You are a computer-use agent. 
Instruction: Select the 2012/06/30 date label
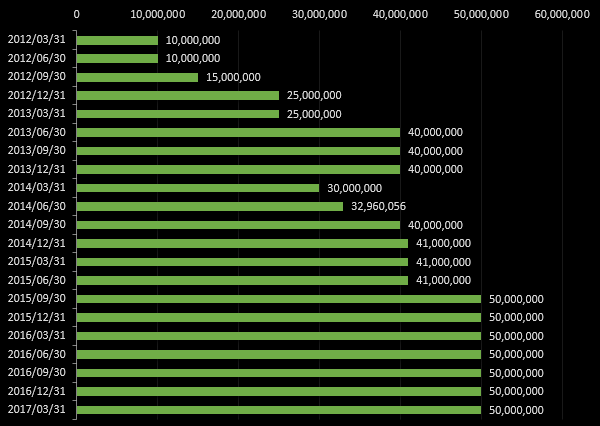(36, 58)
